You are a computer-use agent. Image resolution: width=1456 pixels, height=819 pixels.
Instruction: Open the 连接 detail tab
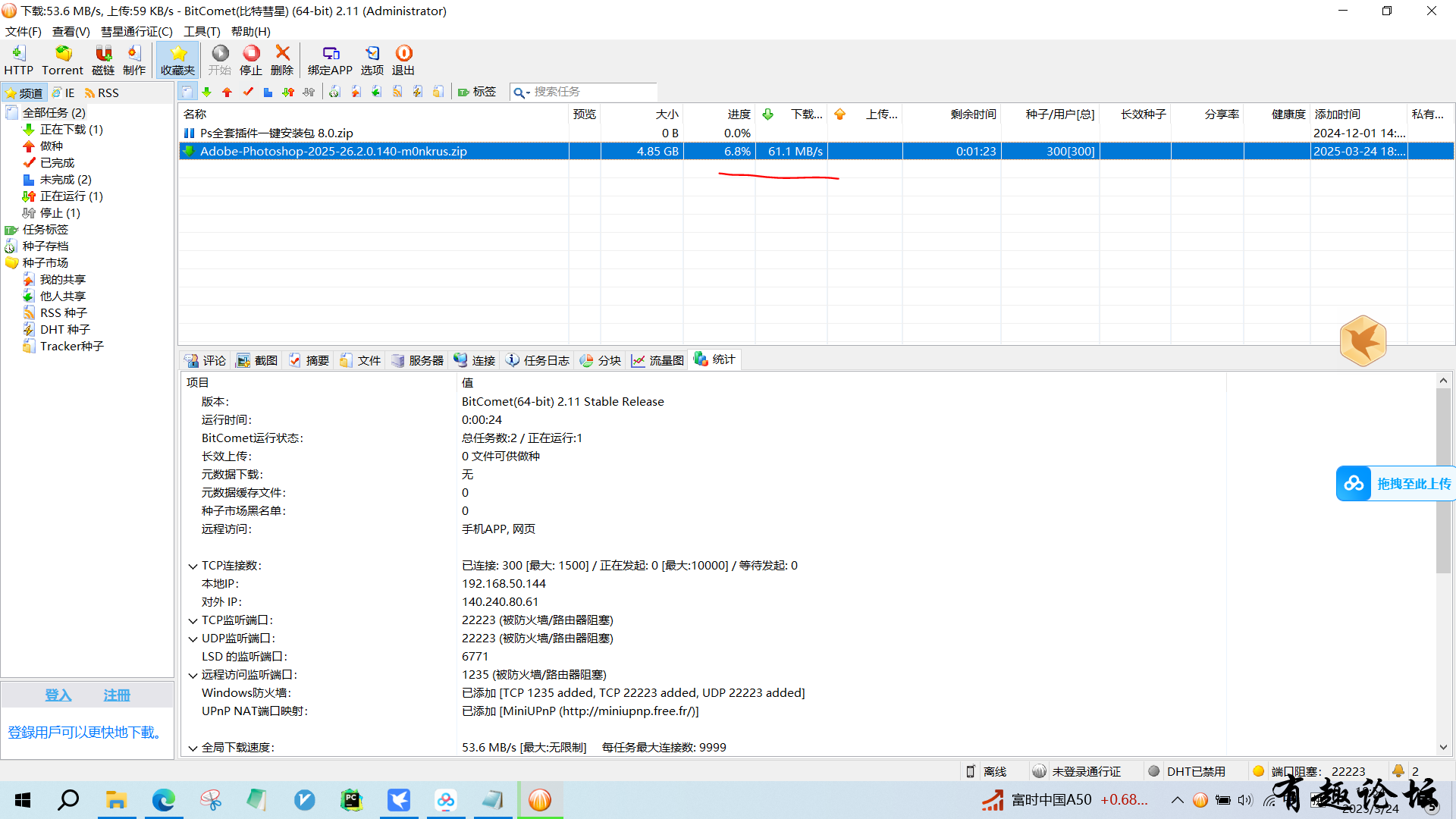(475, 360)
